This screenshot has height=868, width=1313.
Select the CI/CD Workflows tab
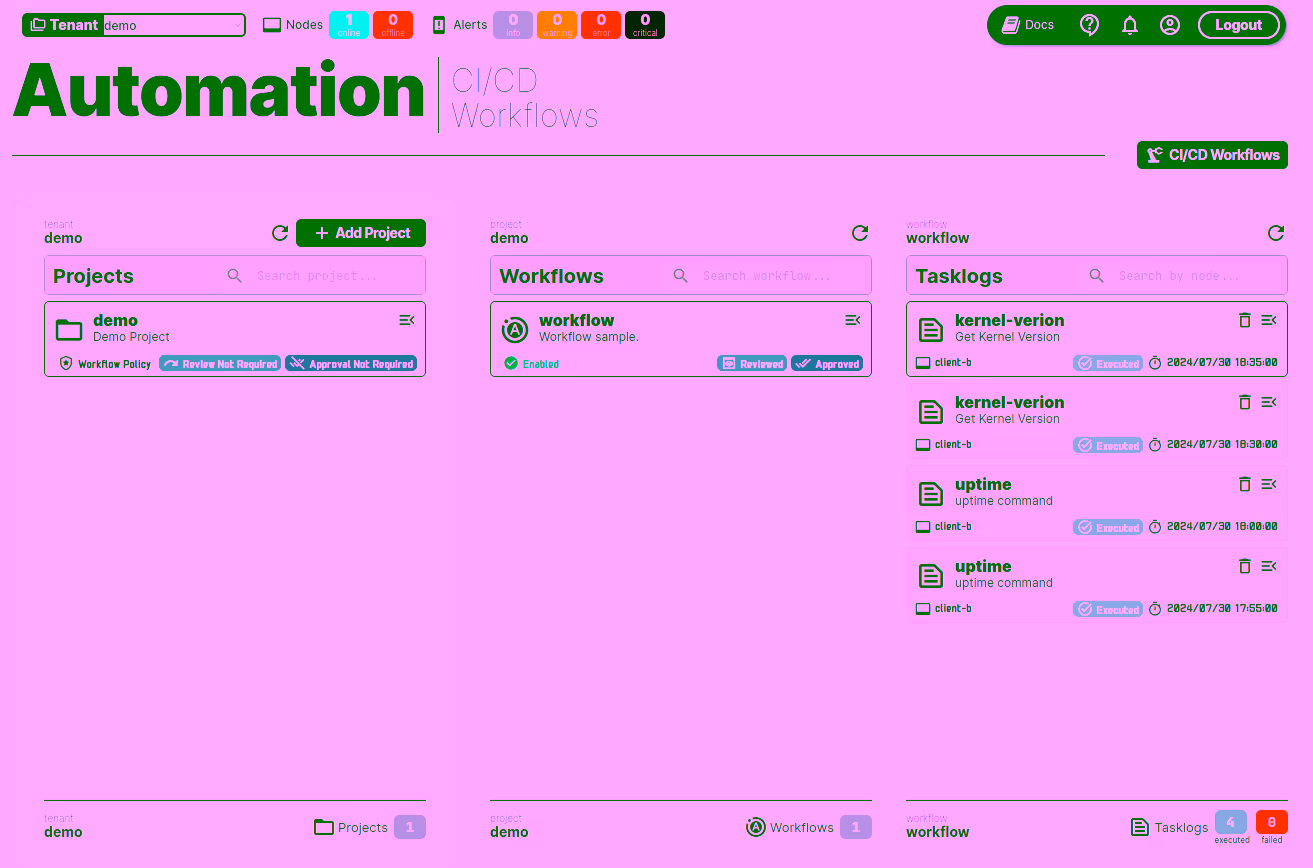[x=1211, y=155]
